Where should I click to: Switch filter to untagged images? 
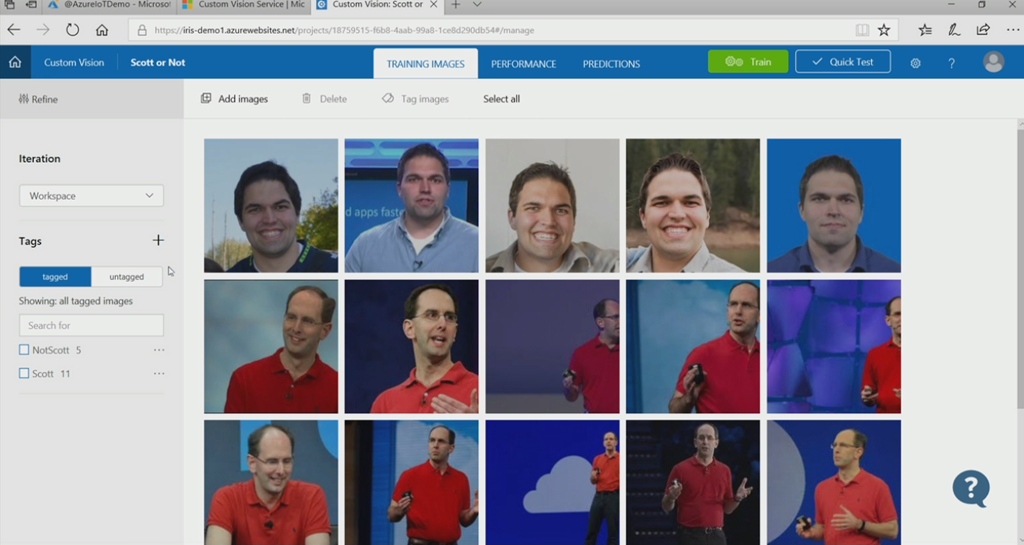[x=127, y=277]
